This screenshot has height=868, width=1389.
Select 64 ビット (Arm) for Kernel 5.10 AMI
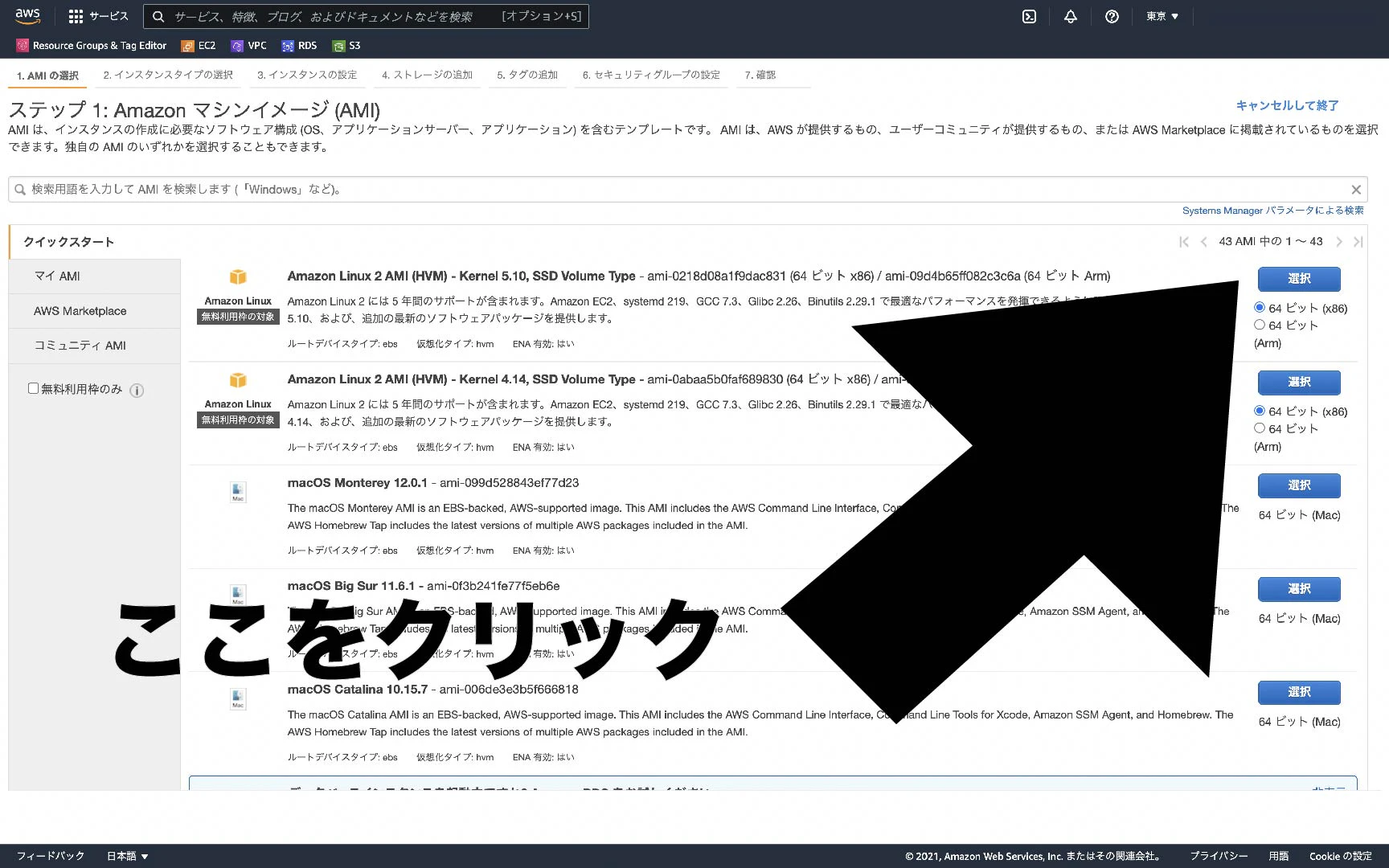tap(1260, 325)
